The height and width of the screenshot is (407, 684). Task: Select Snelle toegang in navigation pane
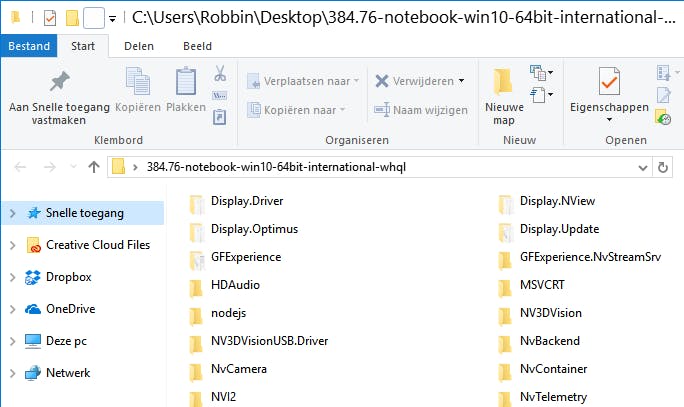[x=85, y=213]
